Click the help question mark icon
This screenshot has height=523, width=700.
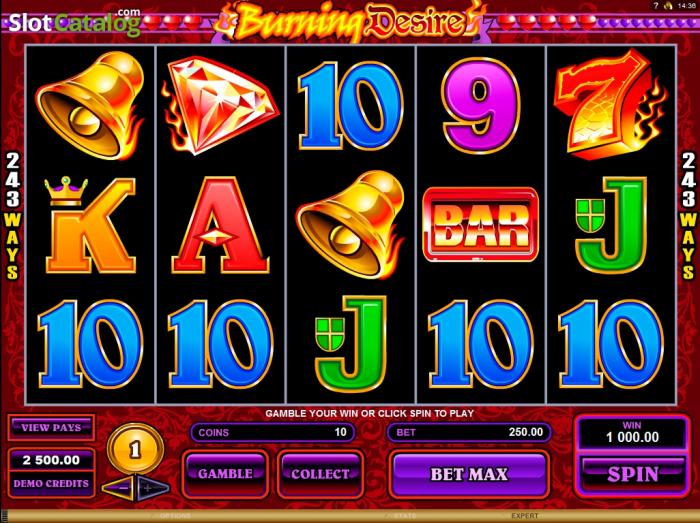tap(656, 6)
